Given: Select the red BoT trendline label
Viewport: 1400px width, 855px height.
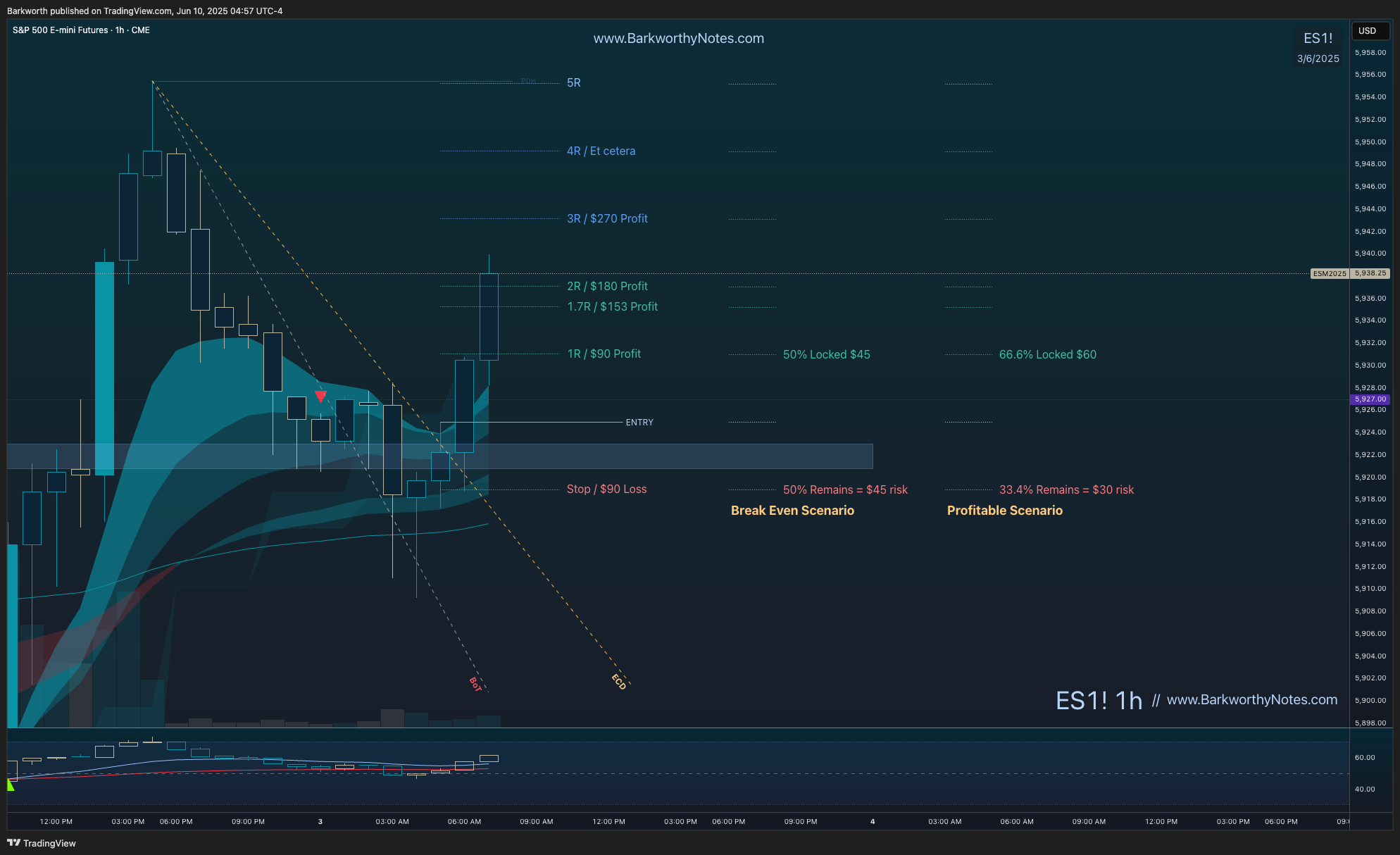Looking at the screenshot, I should tap(475, 684).
